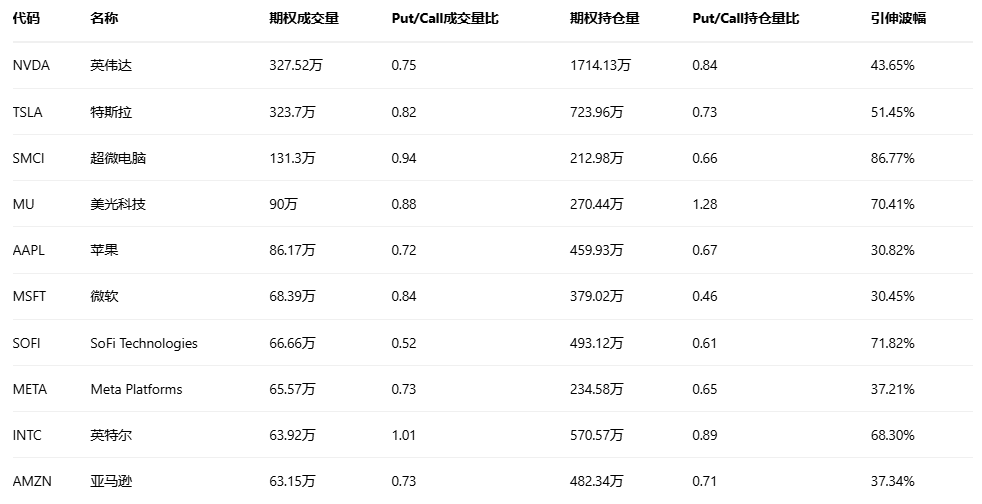Click the INTC ticker code
This screenshot has width=982, height=504.
click(28, 435)
